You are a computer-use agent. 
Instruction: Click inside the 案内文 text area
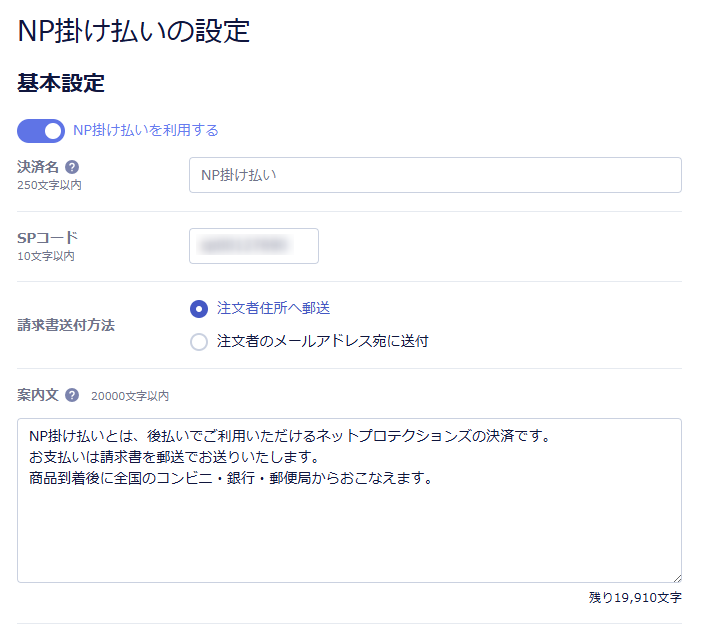click(x=349, y=500)
